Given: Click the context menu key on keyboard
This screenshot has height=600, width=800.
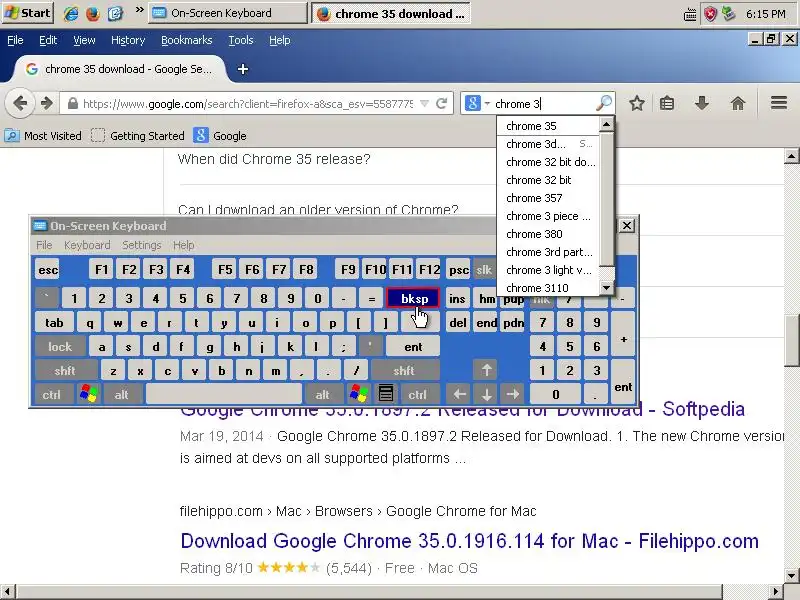Looking at the screenshot, I should click(386, 394).
